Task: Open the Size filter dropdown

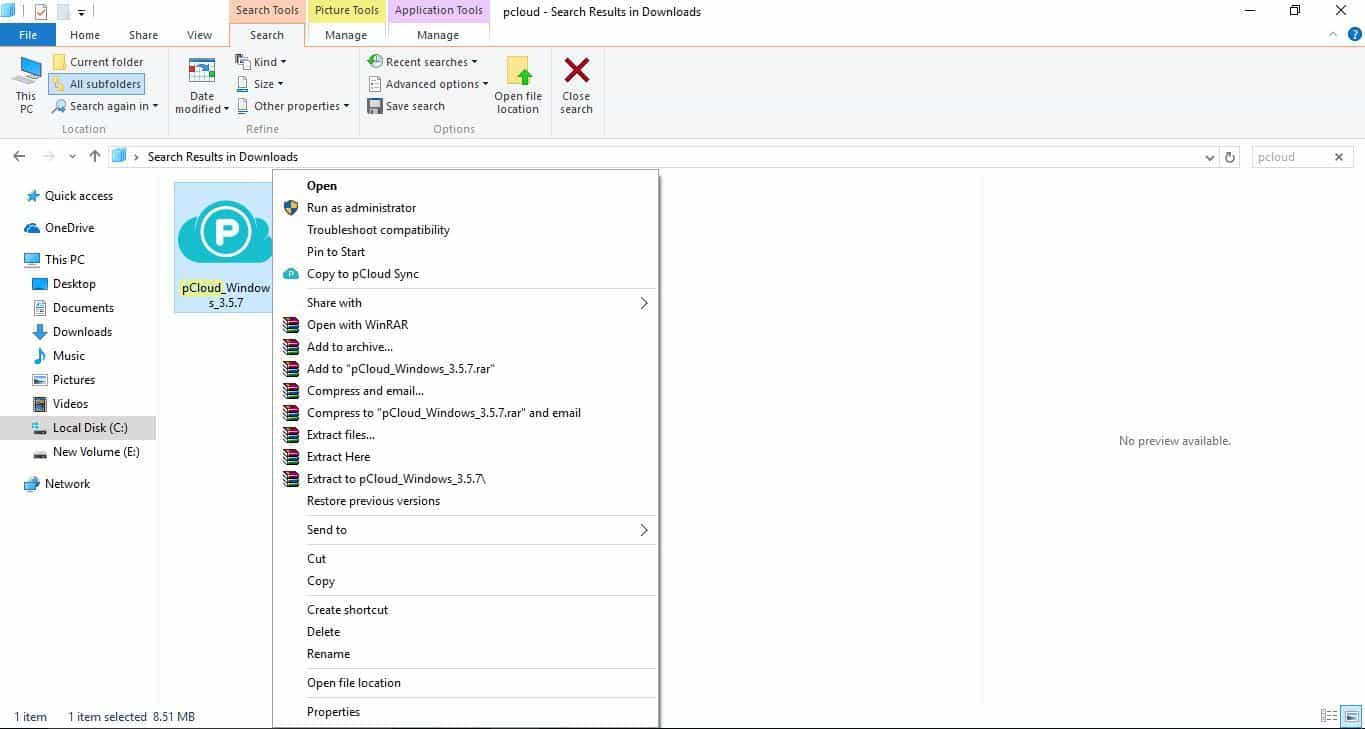Action: click(x=259, y=83)
